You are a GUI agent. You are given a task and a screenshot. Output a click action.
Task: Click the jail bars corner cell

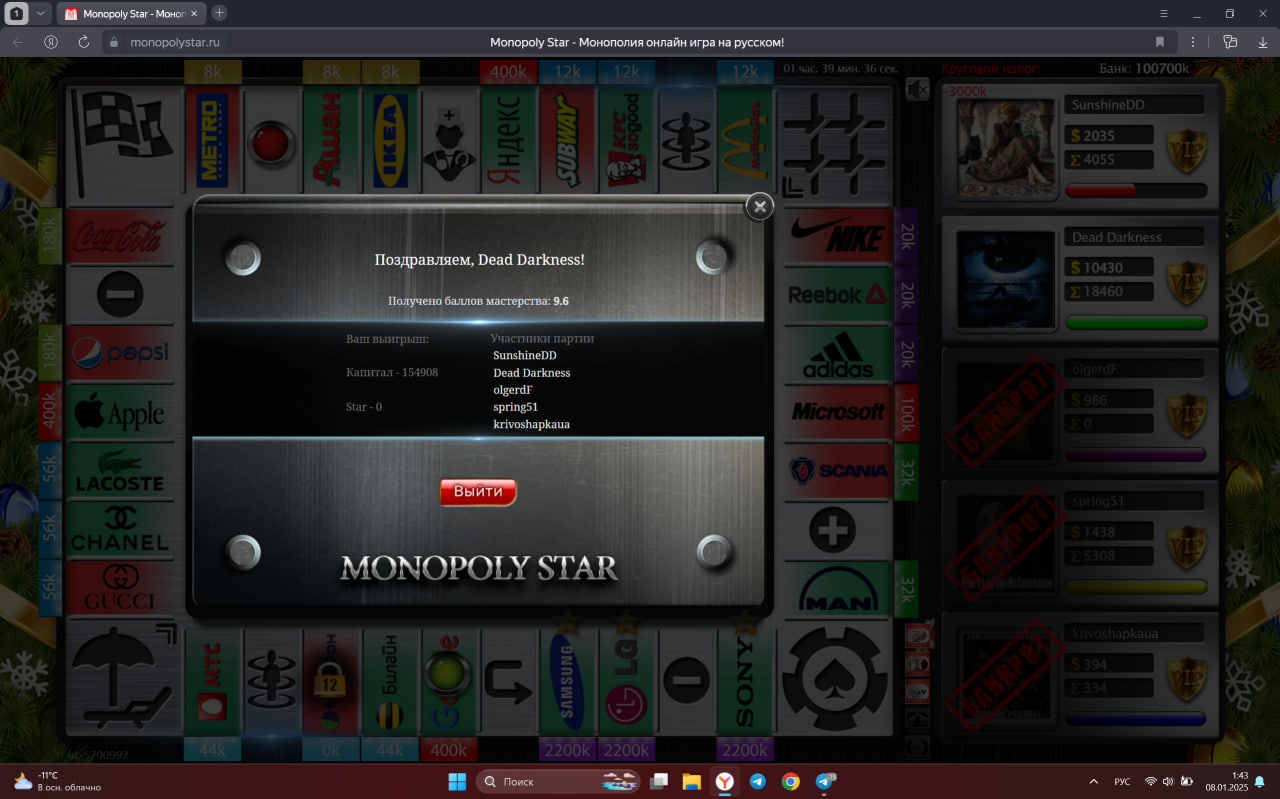pos(836,141)
